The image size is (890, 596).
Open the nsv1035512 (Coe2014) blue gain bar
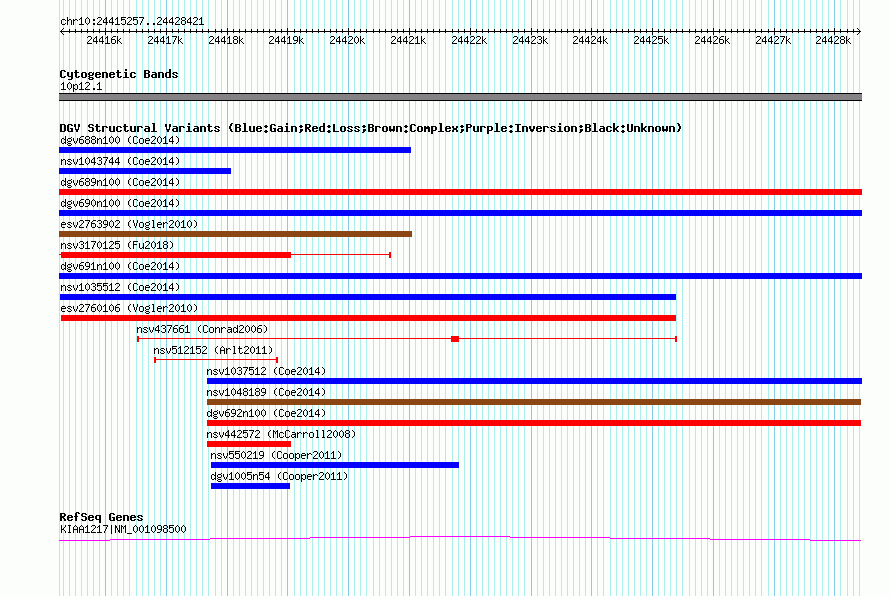tap(368, 297)
